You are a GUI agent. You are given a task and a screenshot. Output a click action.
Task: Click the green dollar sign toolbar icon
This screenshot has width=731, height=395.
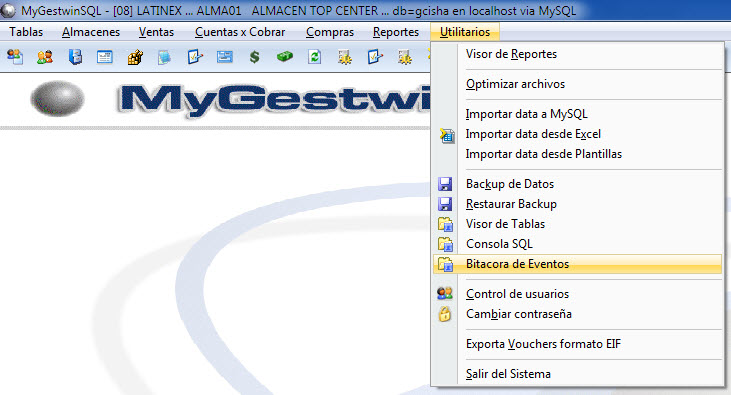tap(255, 57)
